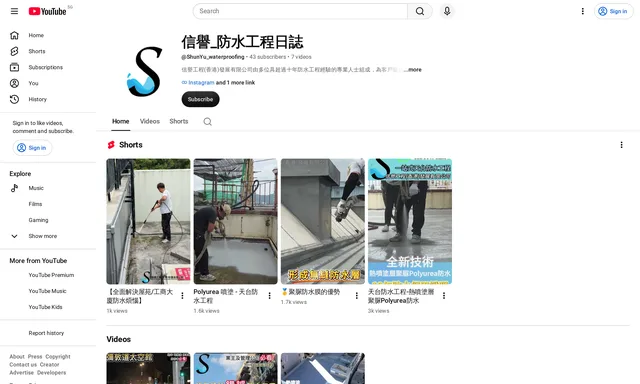
Task: Open options for 聚脲防水膜的優勢 short
Action: point(356,295)
